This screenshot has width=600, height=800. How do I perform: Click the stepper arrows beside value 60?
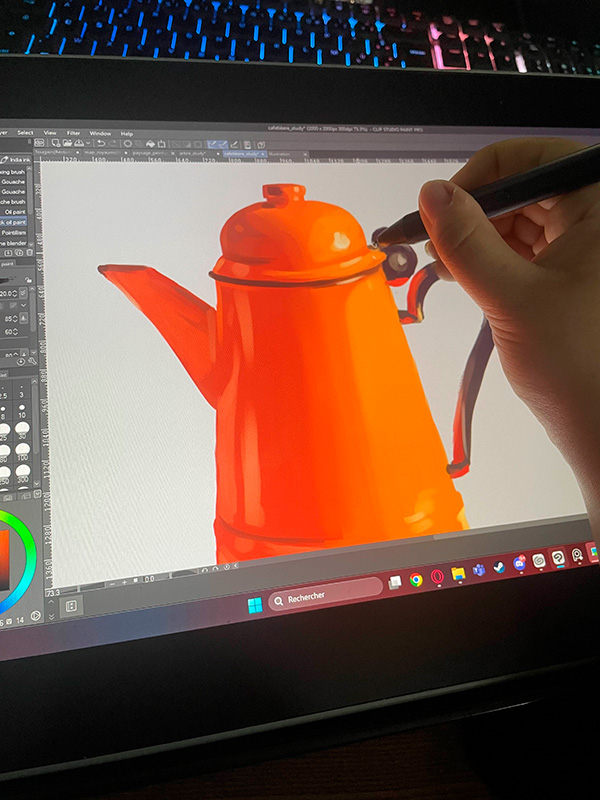pyautogui.click(x=15, y=332)
